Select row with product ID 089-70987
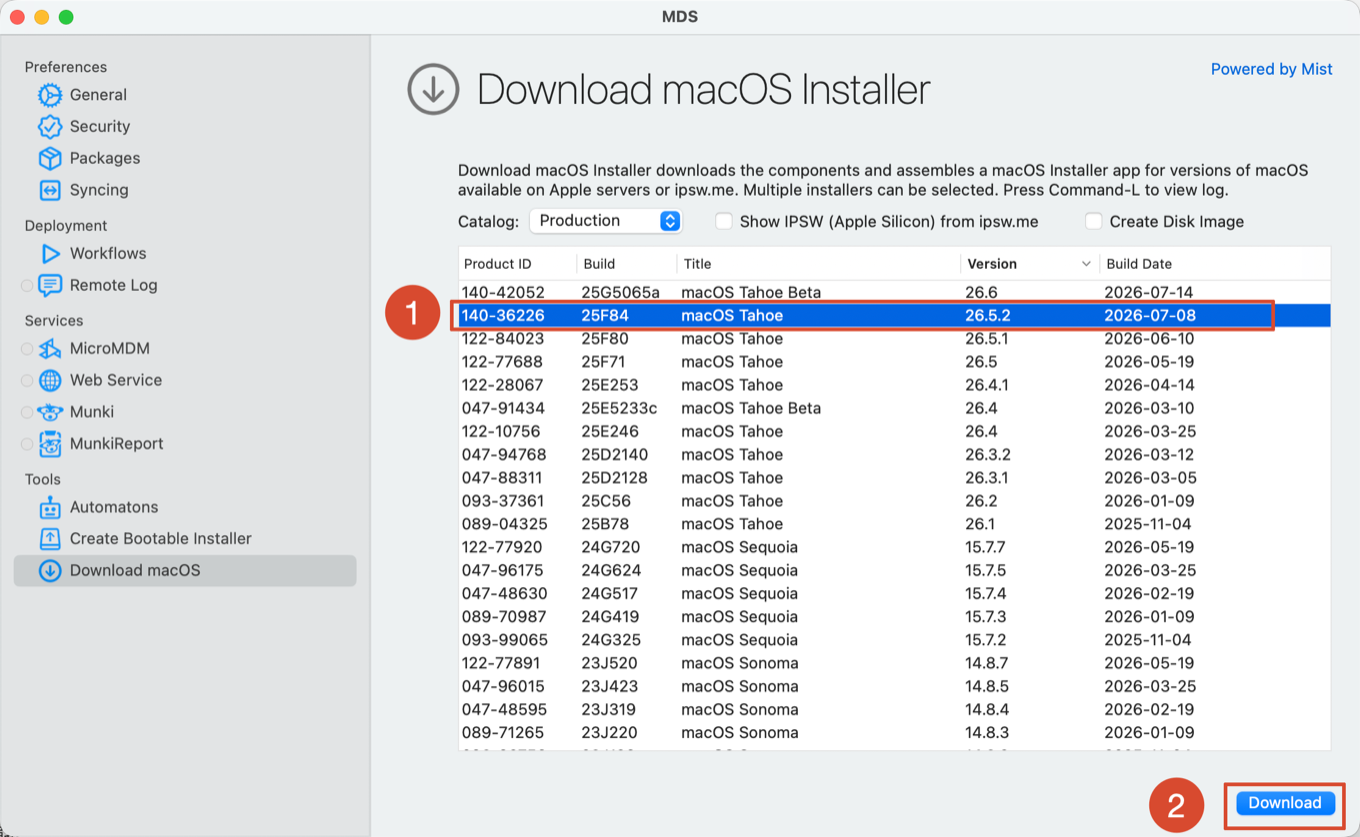Image resolution: width=1360 pixels, height=837 pixels. click(x=895, y=617)
